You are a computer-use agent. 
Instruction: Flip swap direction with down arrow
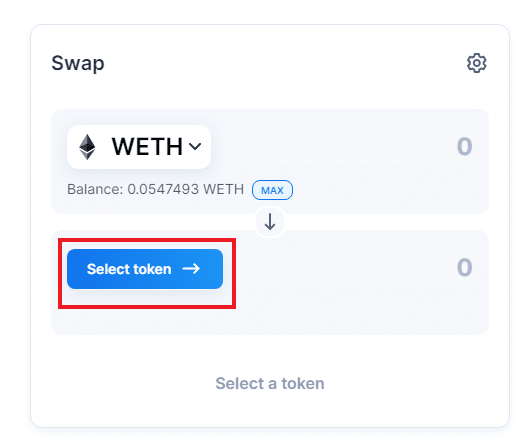pyautogui.click(x=270, y=222)
